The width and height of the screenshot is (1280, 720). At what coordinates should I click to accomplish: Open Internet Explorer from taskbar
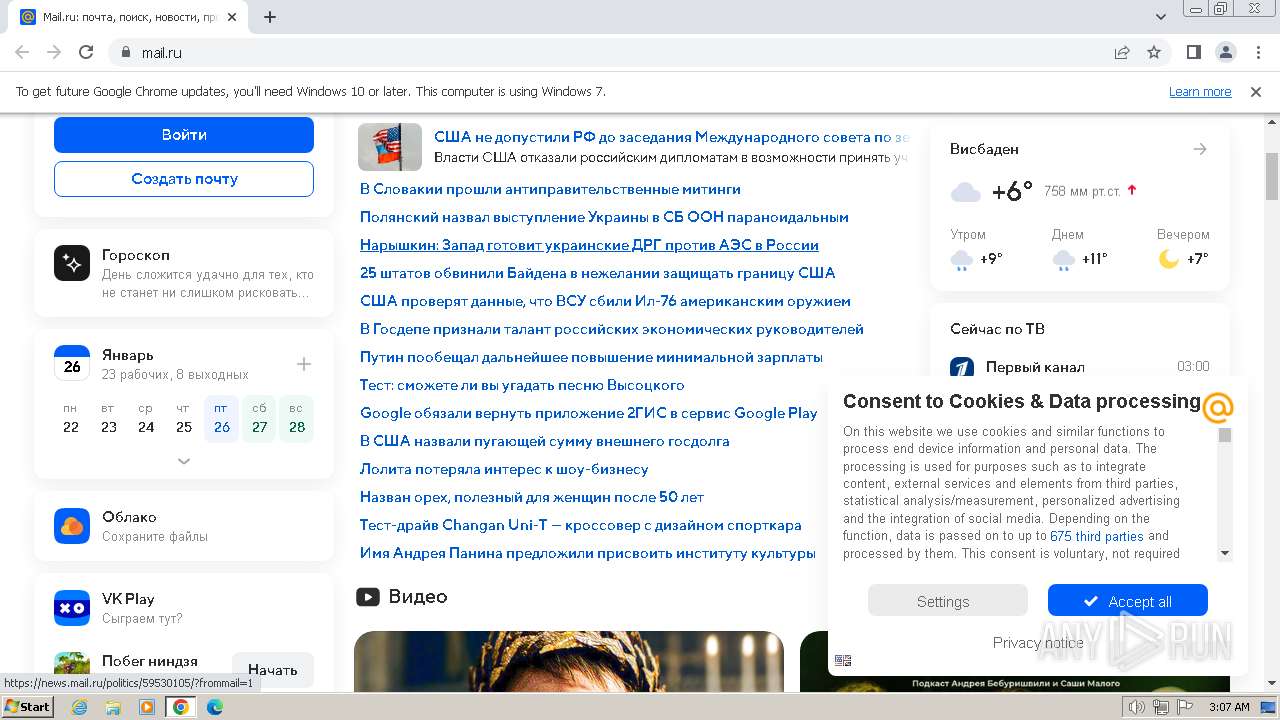tap(79, 707)
